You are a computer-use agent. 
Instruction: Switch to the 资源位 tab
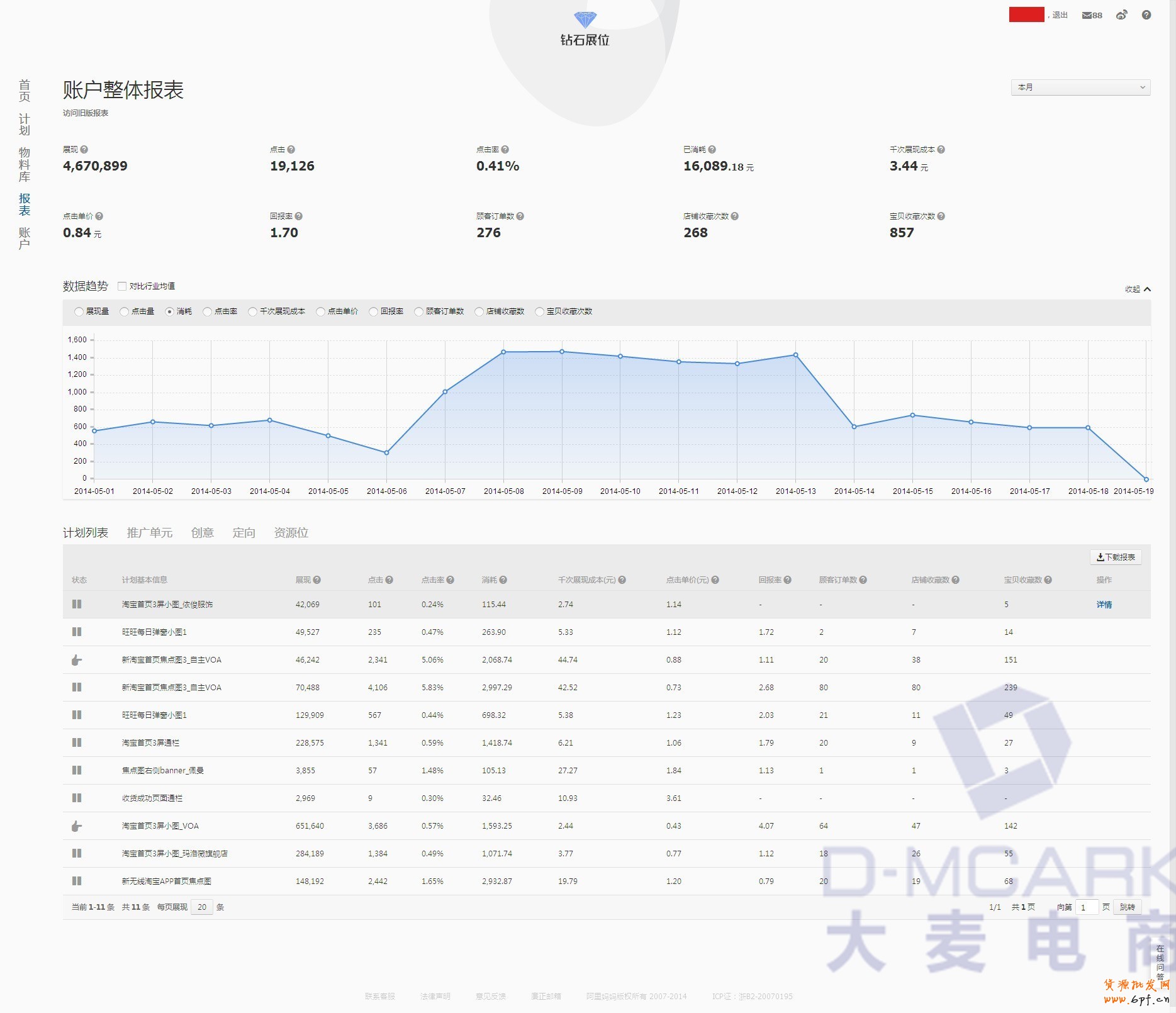click(291, 533)
